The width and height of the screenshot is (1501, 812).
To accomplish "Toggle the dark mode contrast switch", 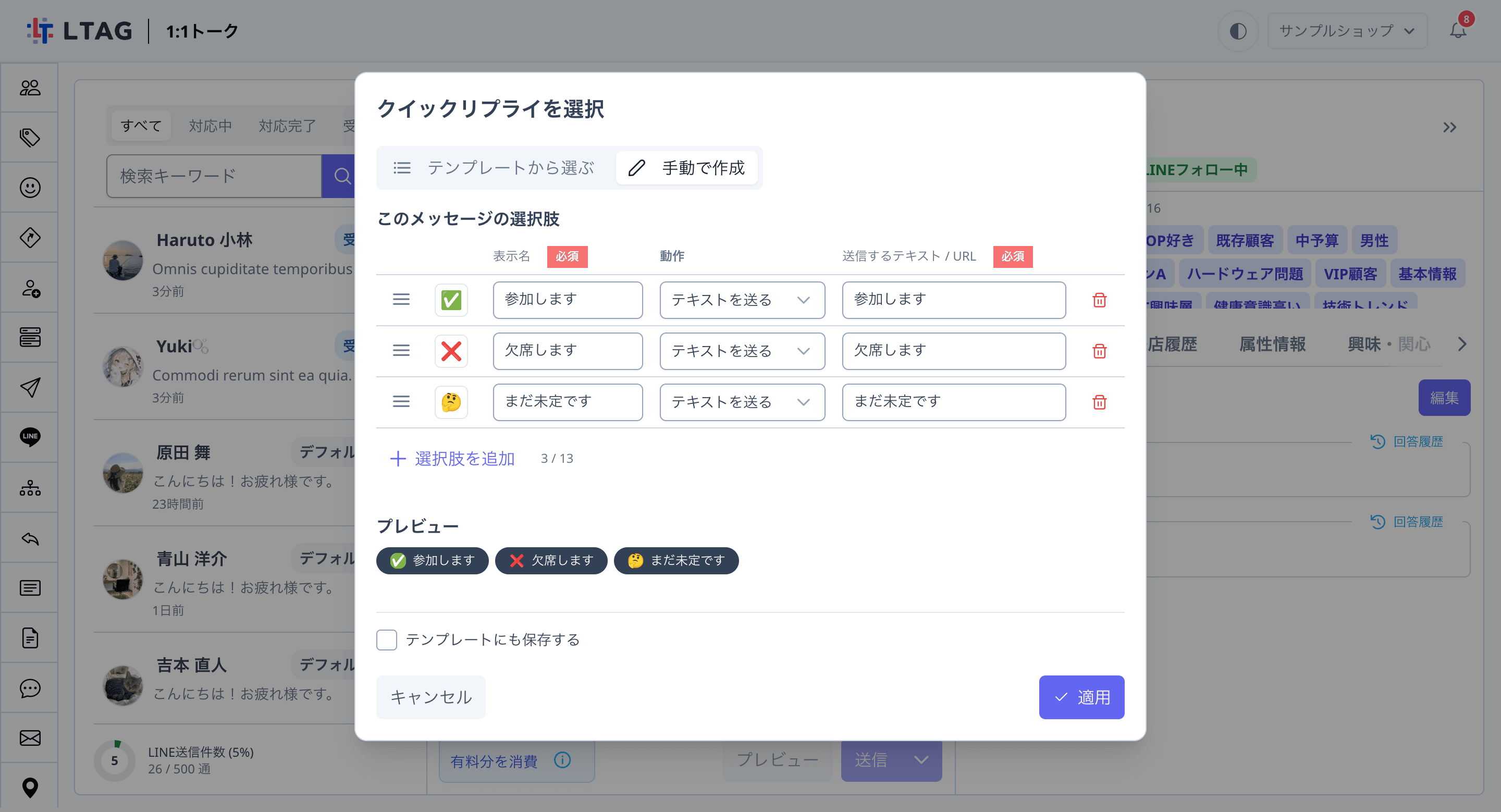I will click(x=1238, y=31).
